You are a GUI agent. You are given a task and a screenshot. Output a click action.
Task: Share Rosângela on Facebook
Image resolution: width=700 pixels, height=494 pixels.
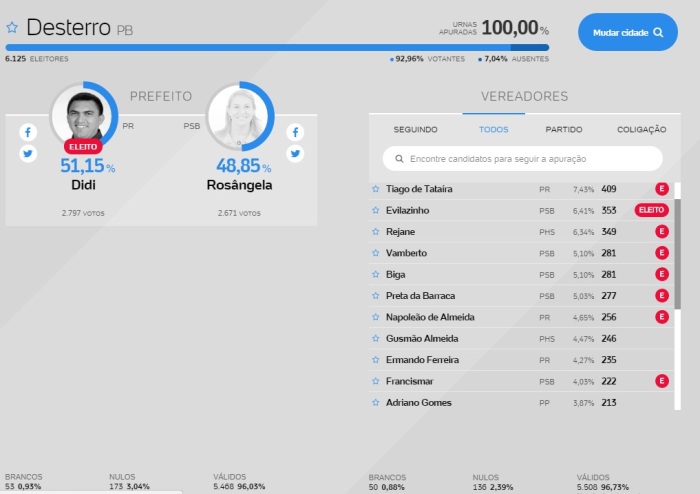pyautogui.click(x=295, y=132)
